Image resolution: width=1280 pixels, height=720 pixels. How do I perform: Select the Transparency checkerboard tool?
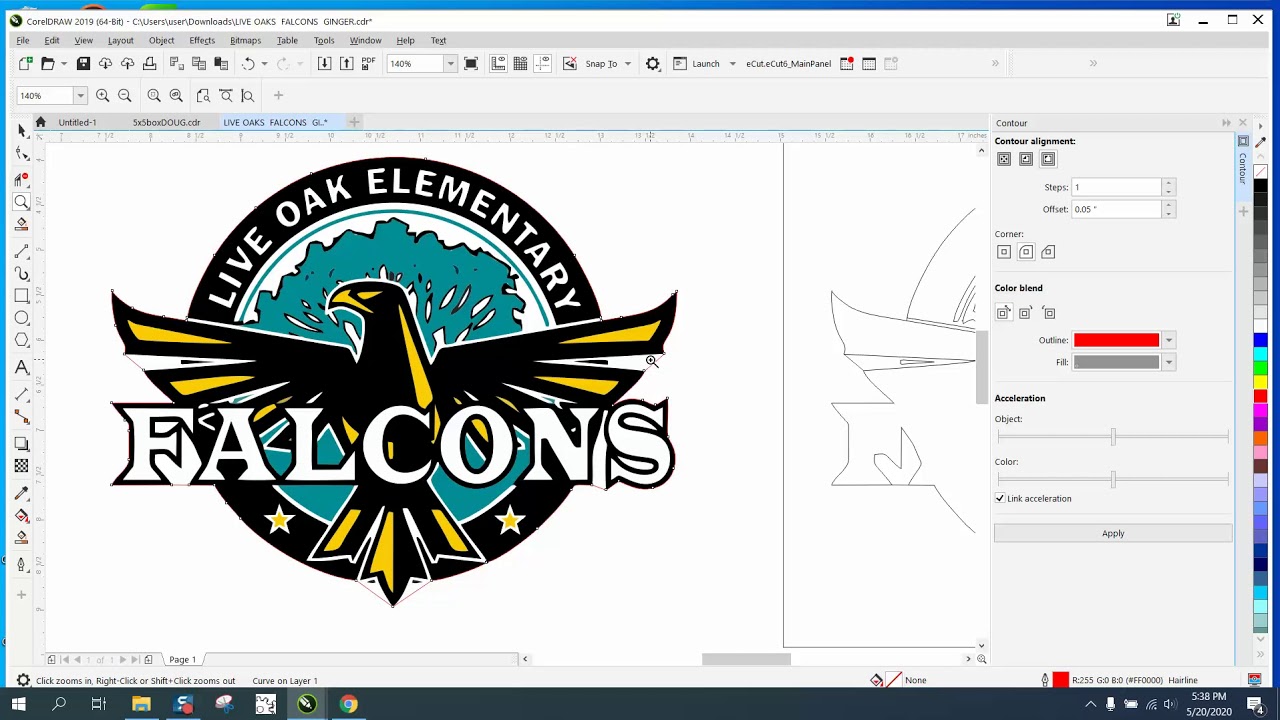click(x=22, y=466)
